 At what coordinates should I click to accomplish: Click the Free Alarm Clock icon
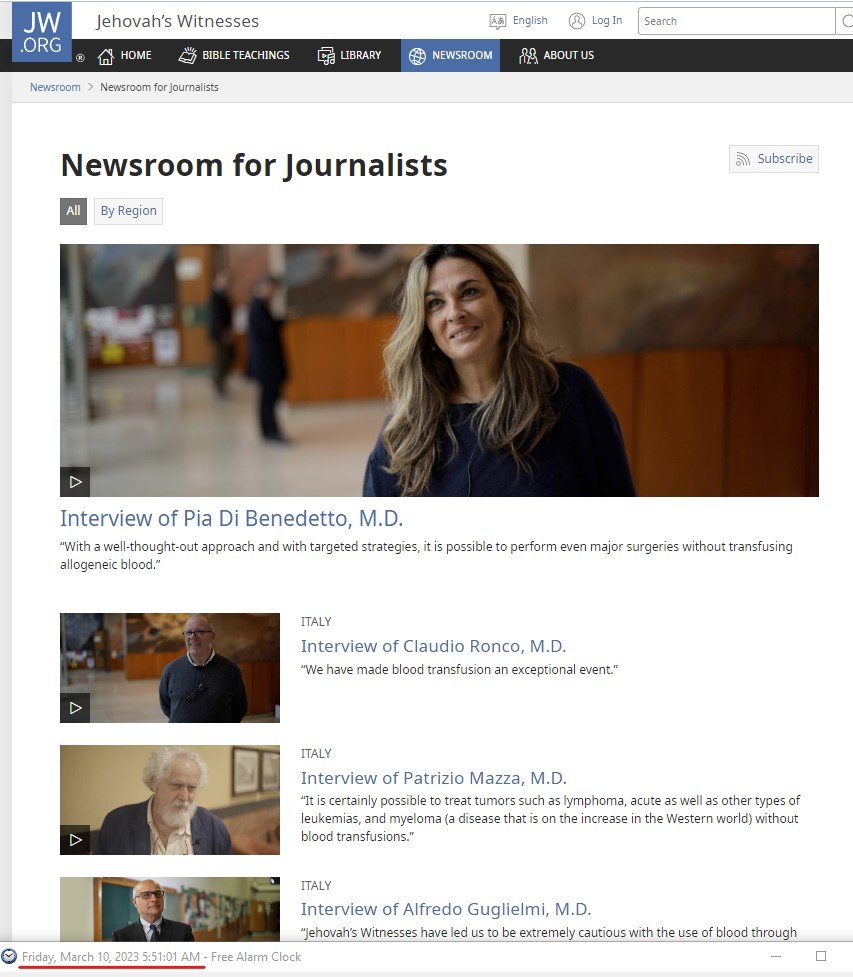[9, 956]
